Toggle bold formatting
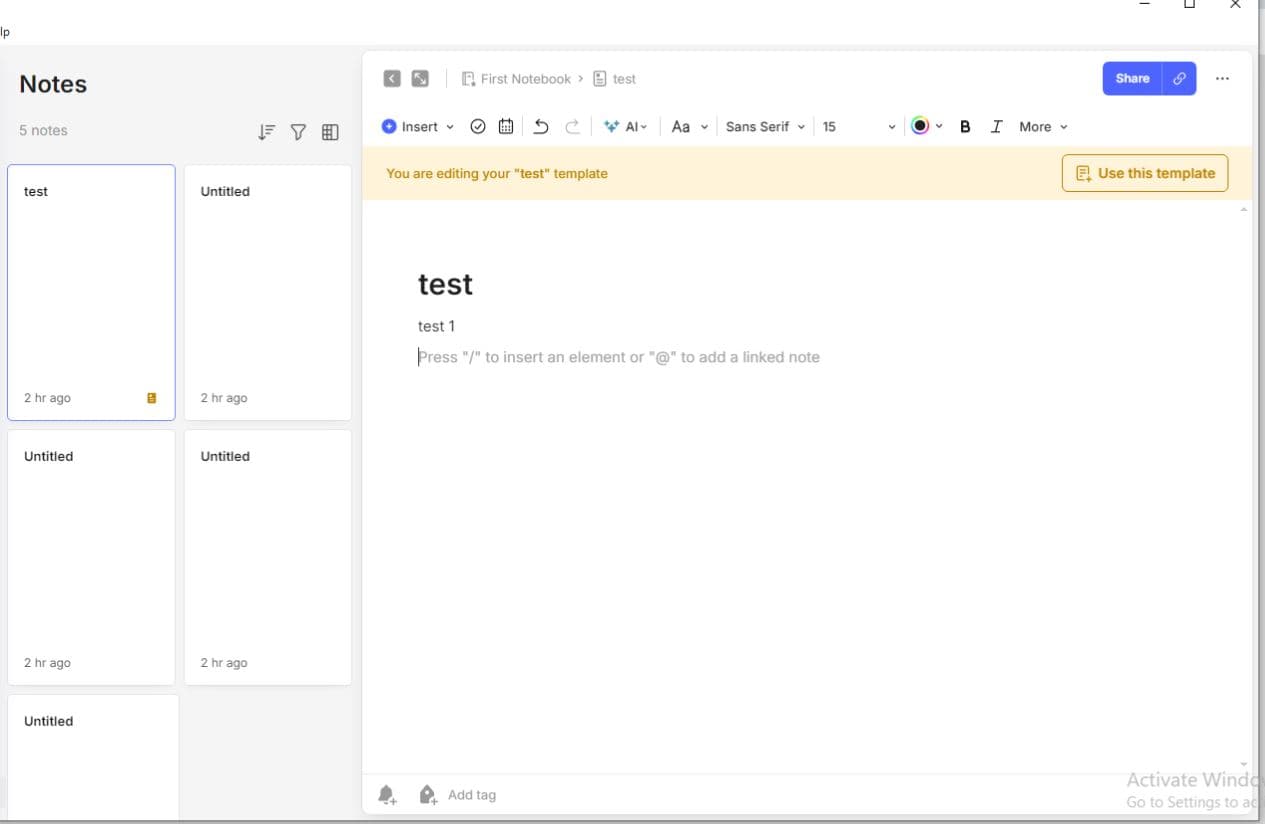 coord(964,126)
